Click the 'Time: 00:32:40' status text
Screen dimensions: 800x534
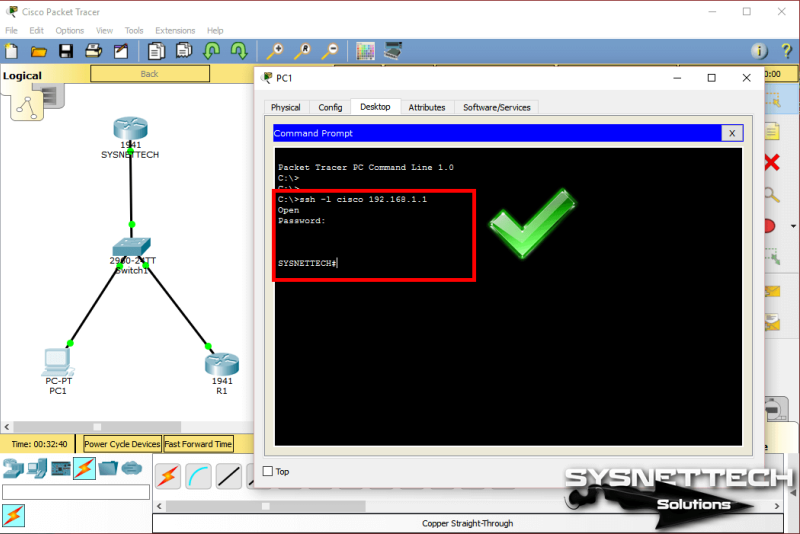tap(39, 444)
